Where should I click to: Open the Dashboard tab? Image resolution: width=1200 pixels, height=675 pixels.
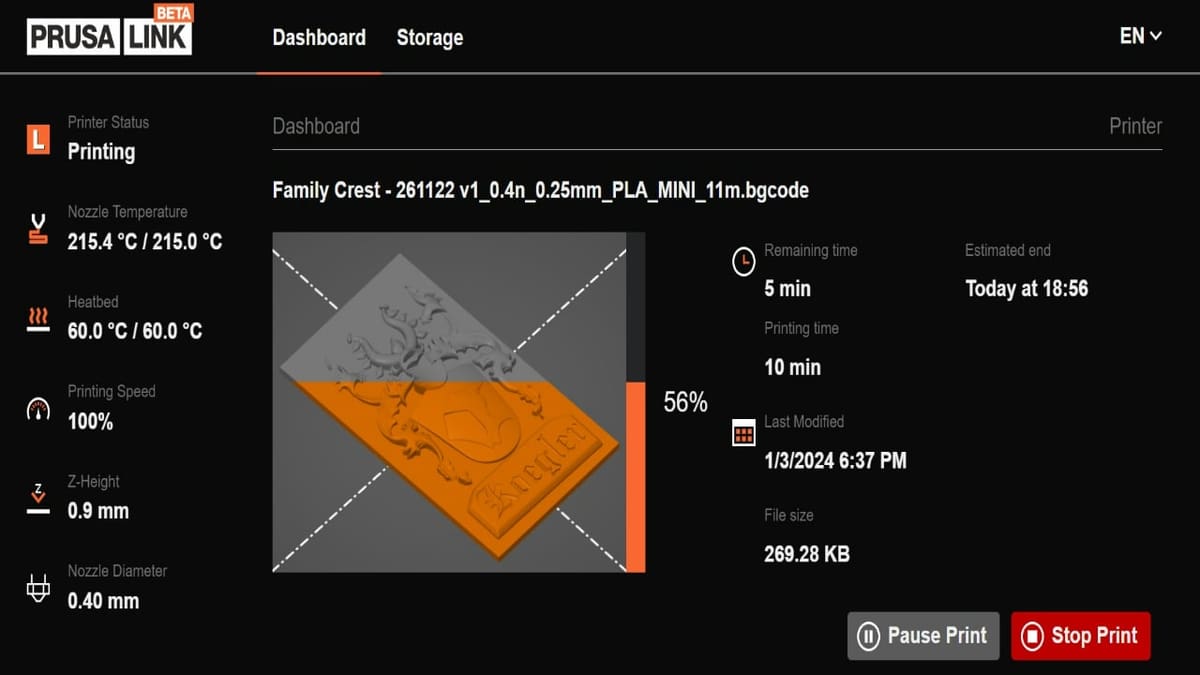318,37
